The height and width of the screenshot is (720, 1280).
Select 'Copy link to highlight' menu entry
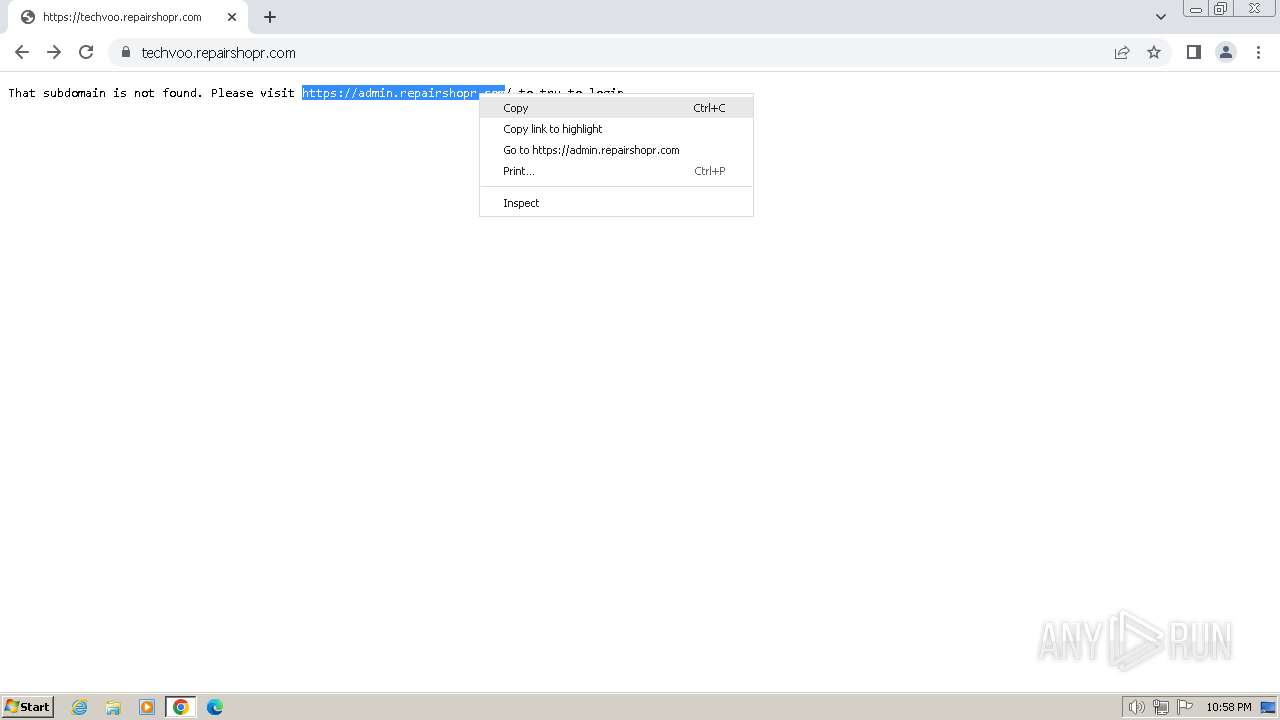point(616,129)
